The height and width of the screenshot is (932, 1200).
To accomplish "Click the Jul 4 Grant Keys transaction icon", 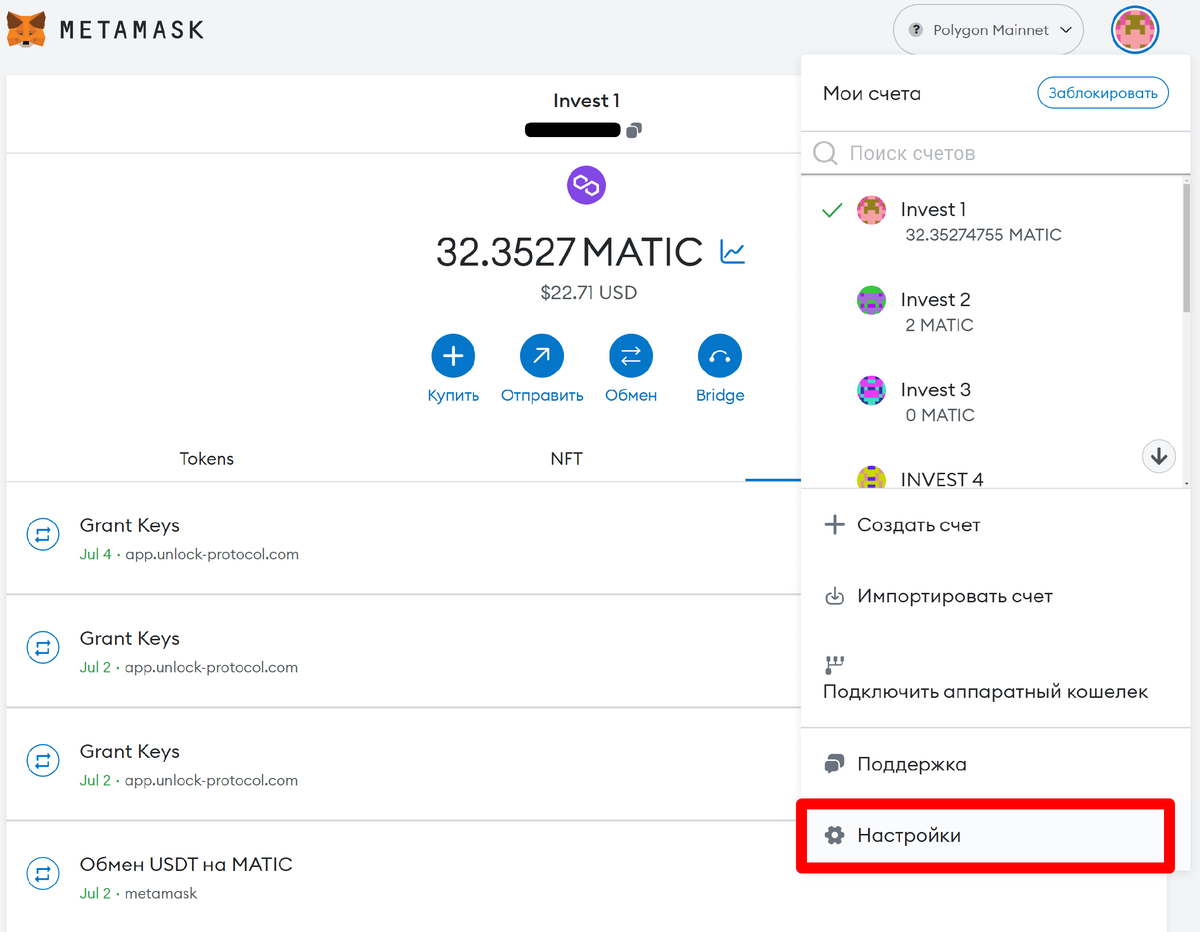I will coord(43,535).
